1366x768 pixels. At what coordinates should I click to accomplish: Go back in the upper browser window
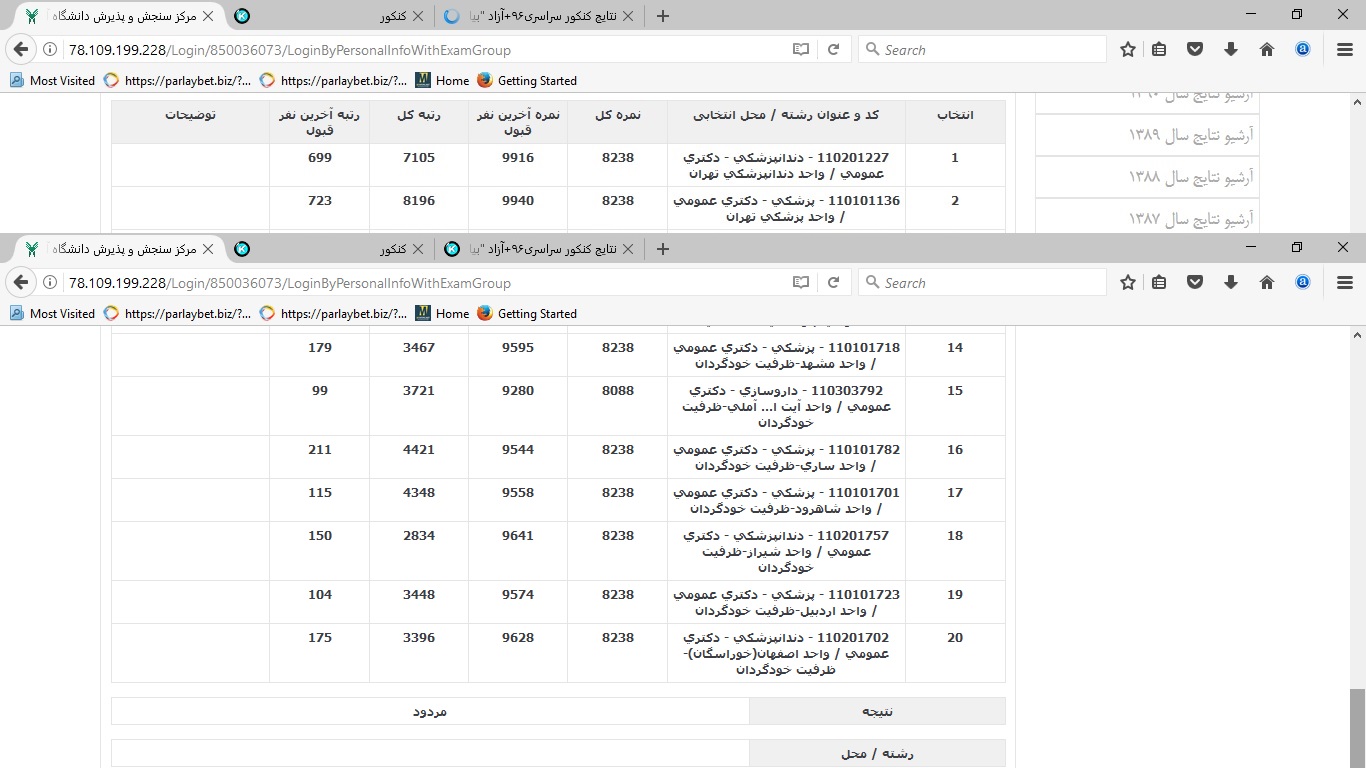point(21,49)
